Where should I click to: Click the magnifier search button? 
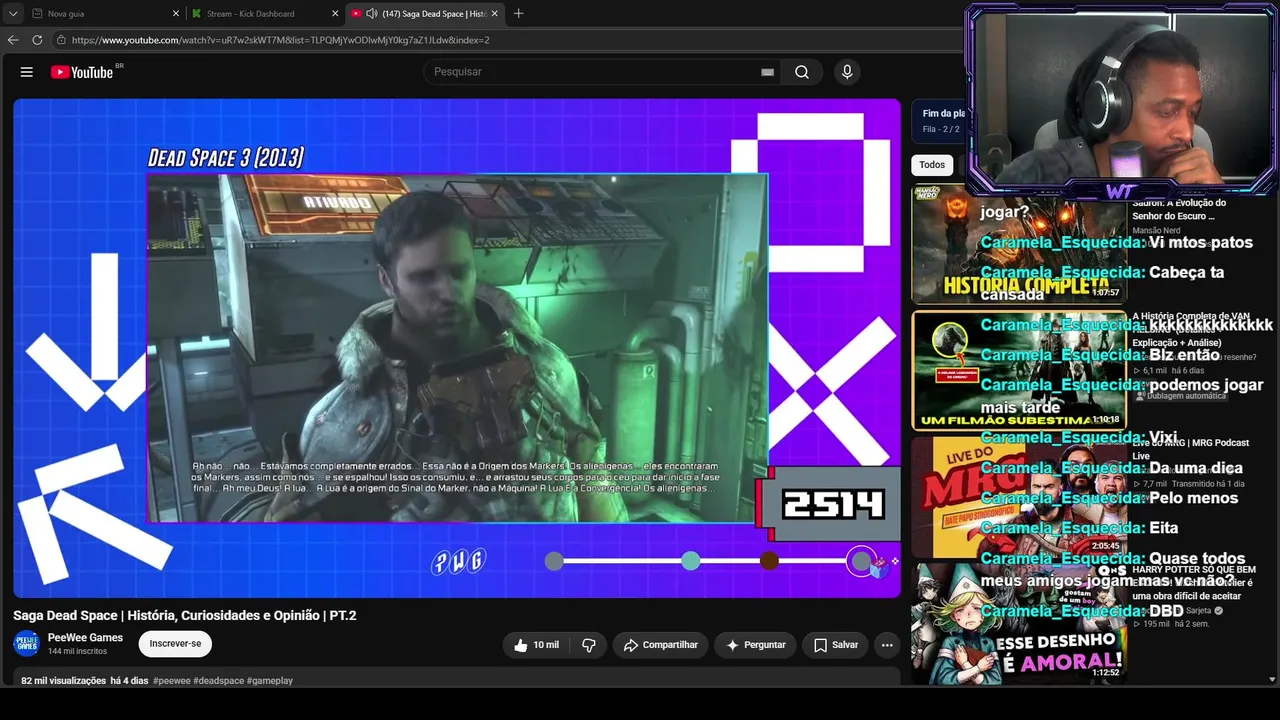click(802, 72)
